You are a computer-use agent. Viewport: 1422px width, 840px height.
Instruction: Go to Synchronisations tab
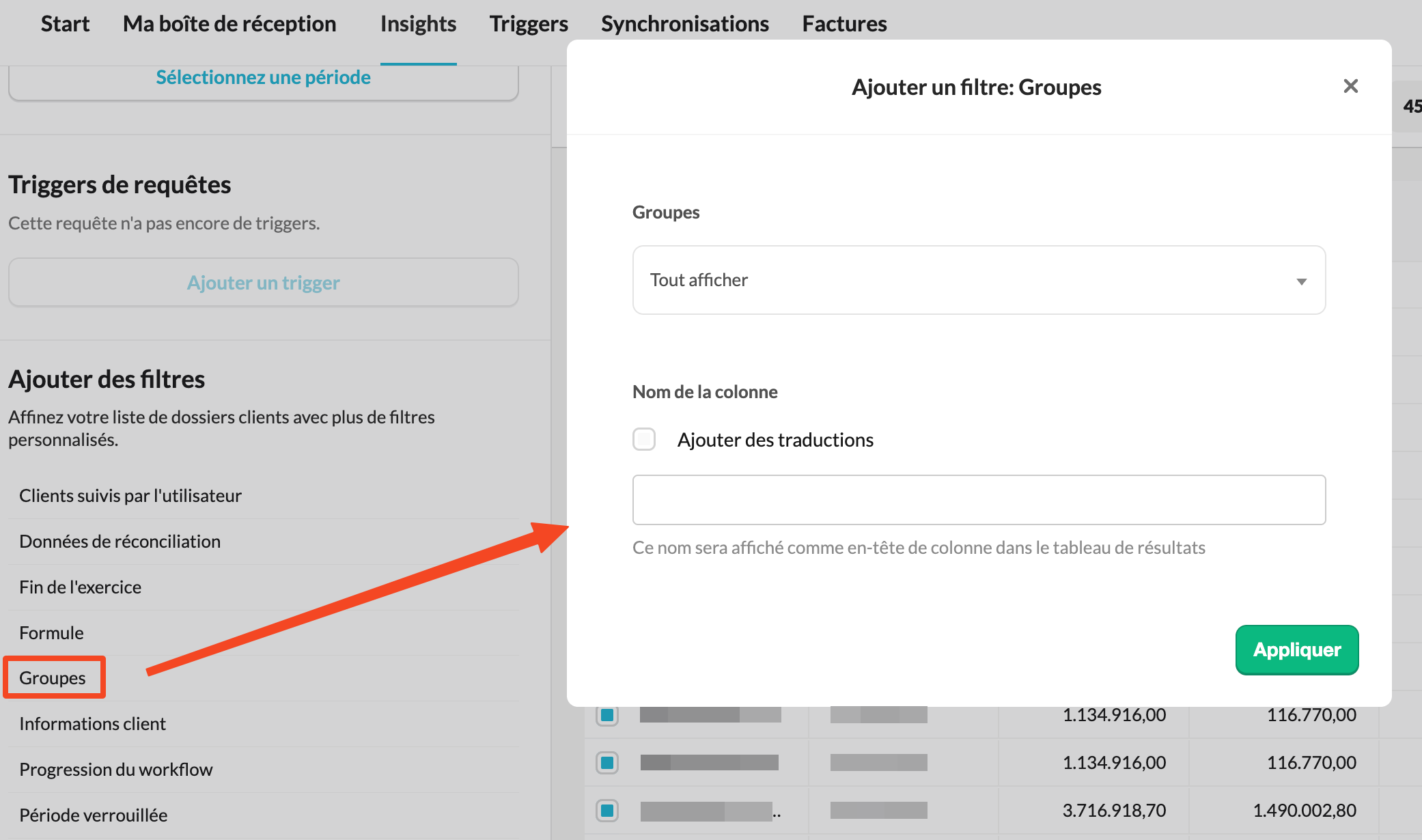[684, 24]
